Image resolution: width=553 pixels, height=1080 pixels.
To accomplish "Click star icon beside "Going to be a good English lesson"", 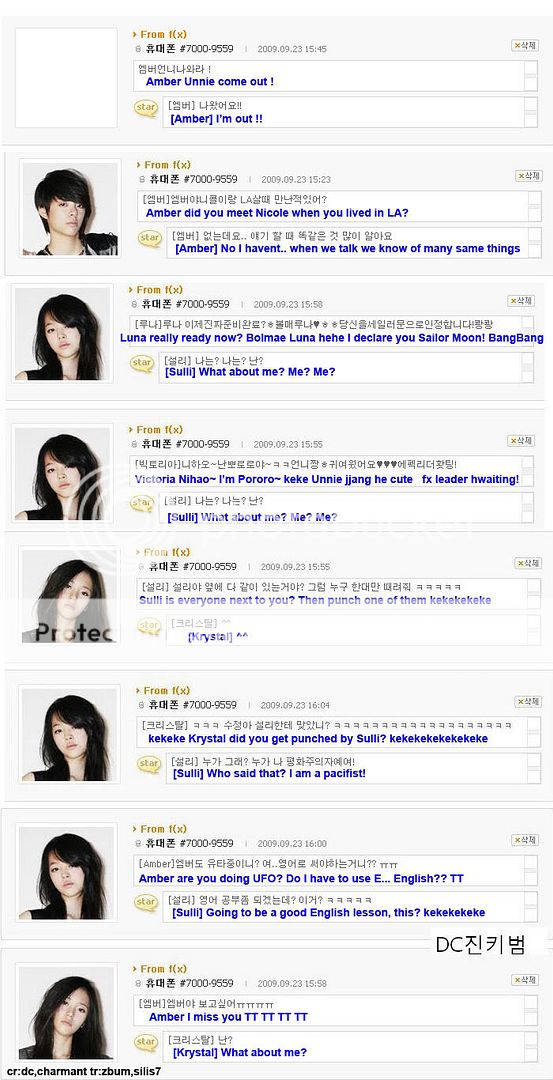I will 146,902.
